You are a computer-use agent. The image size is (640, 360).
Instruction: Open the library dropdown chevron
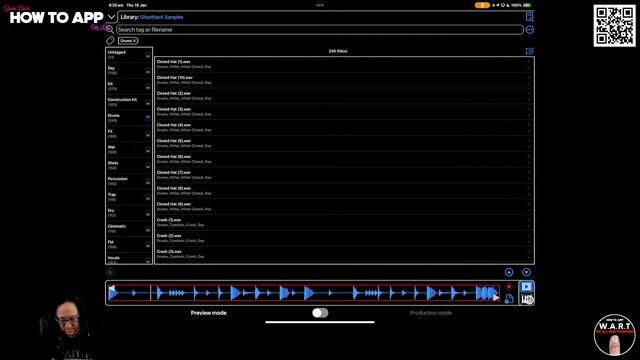click(x=111, y=17)
